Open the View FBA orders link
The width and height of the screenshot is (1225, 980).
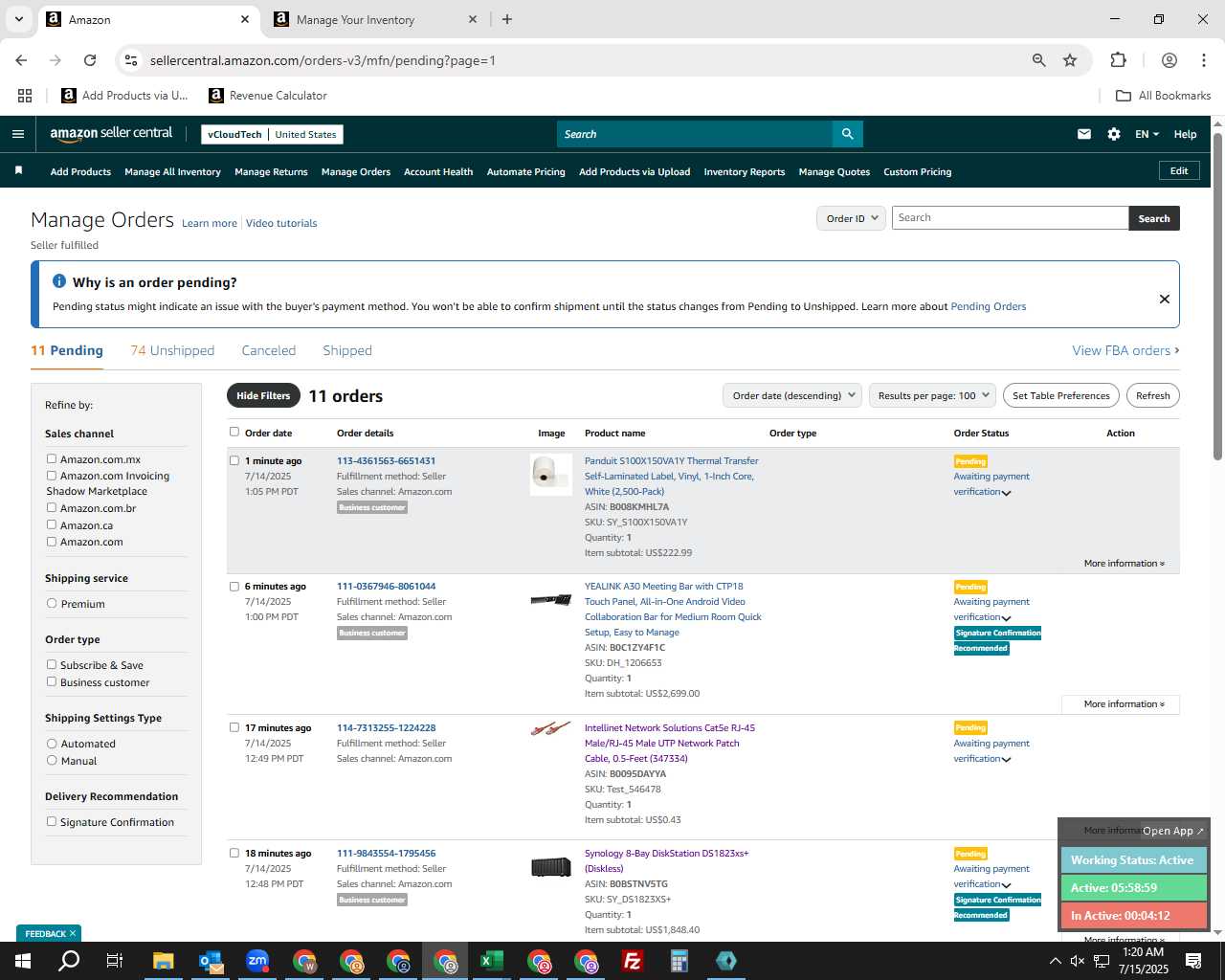(x=1125, y=350)
